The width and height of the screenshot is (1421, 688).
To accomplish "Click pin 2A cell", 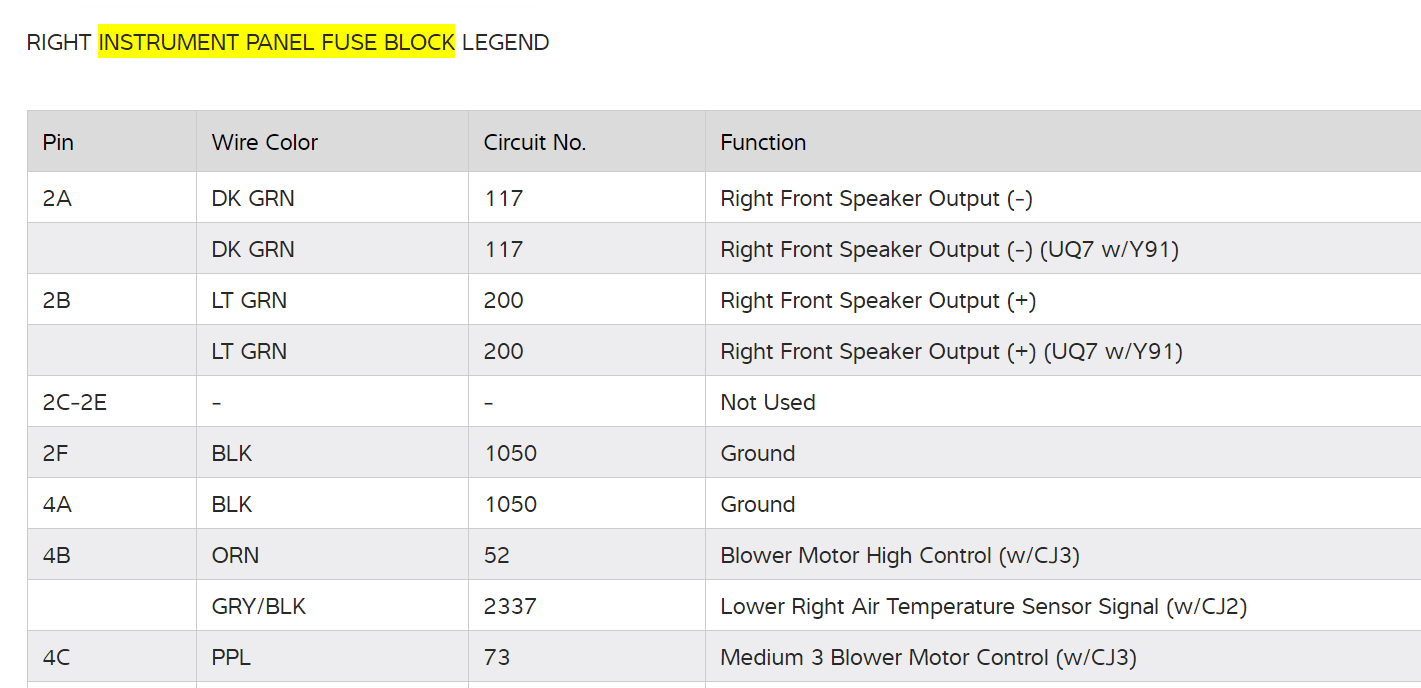I will 57,198.
